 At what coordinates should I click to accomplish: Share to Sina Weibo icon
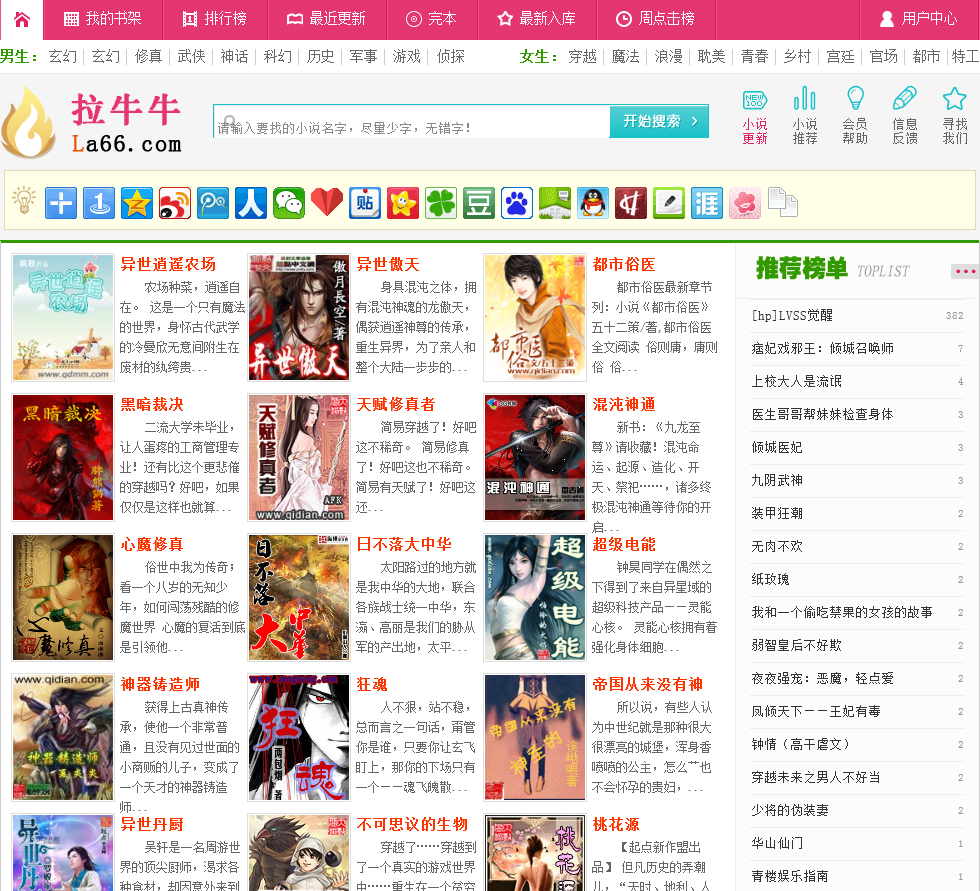(x=175, y=203)
